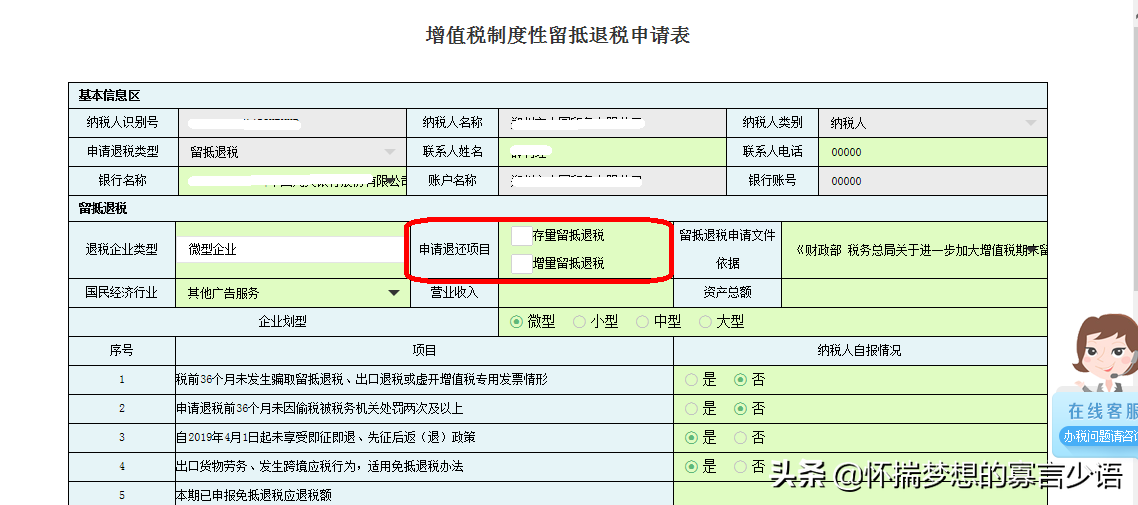
Task: Enable the 增量留抵退税 checkbox
Action: click(521, 264)
